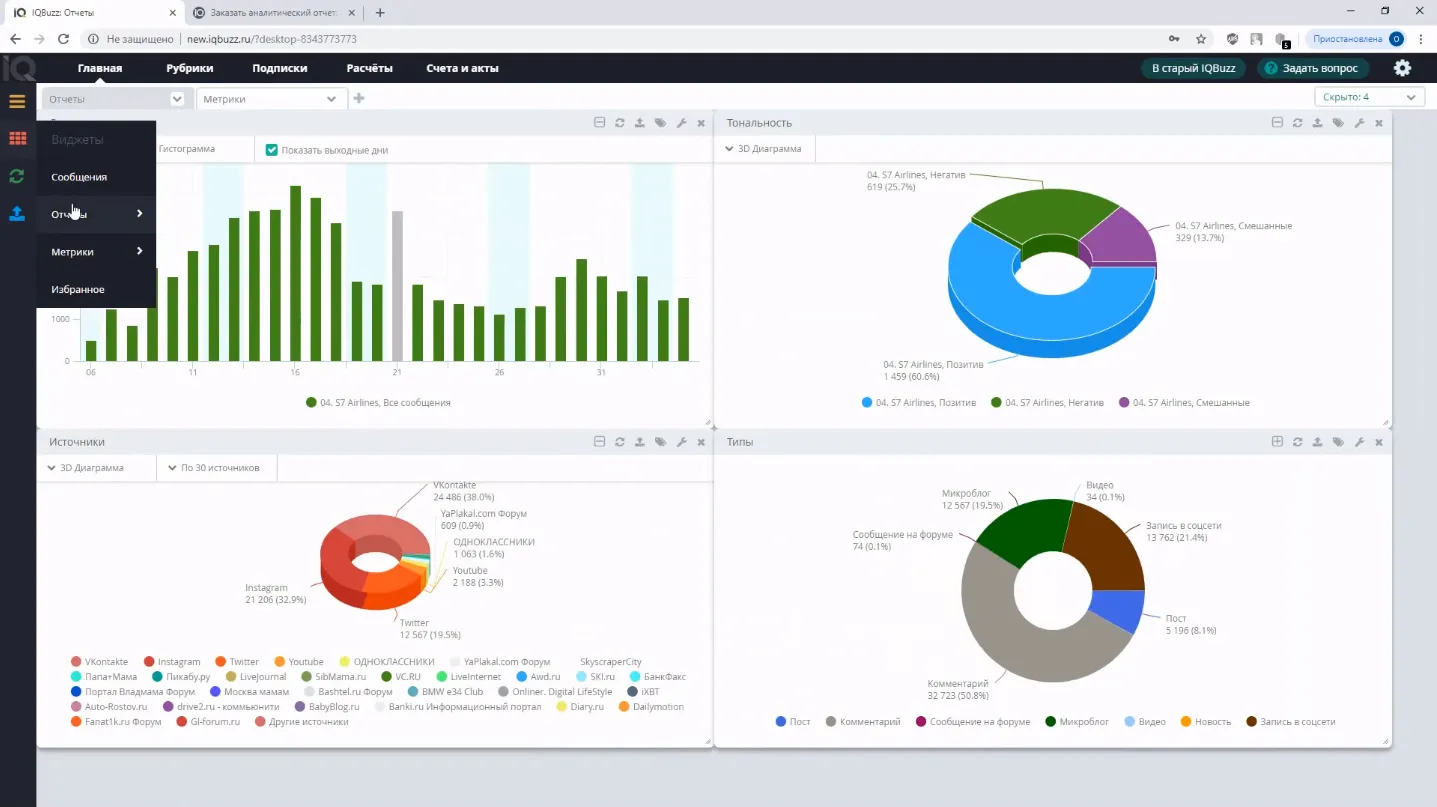Open histogram widget settings wrench

coord(681,123)
